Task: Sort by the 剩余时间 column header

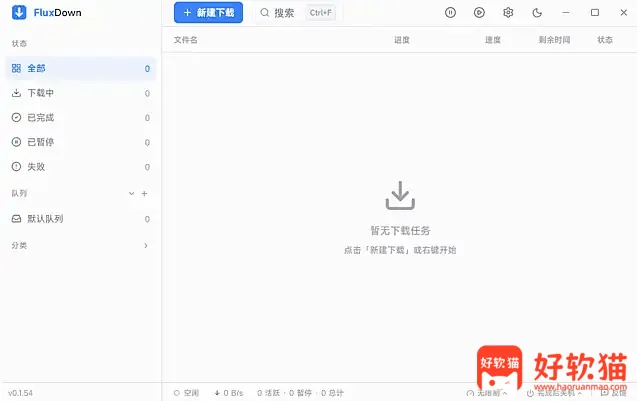Action: coord(555,40)
